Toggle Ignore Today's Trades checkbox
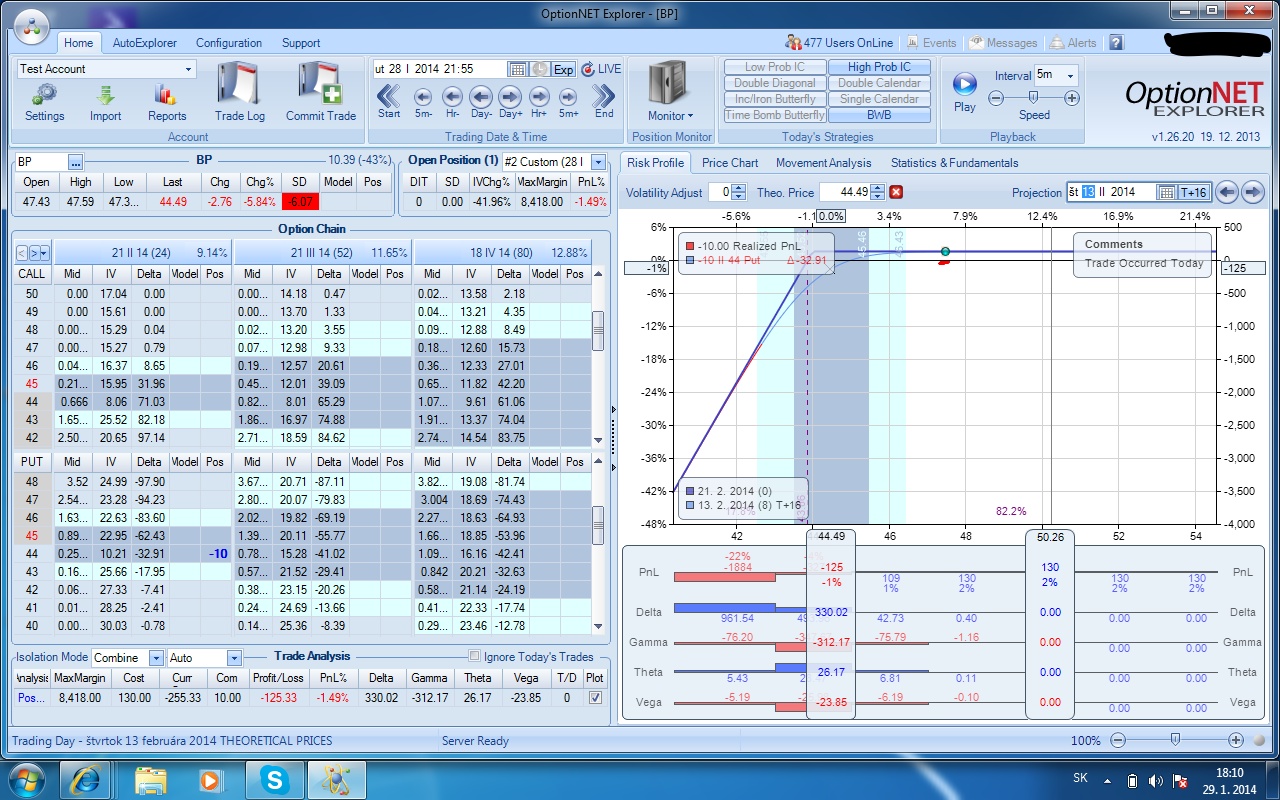Viewport: 1280px width, 800px height. pos(475,657)
